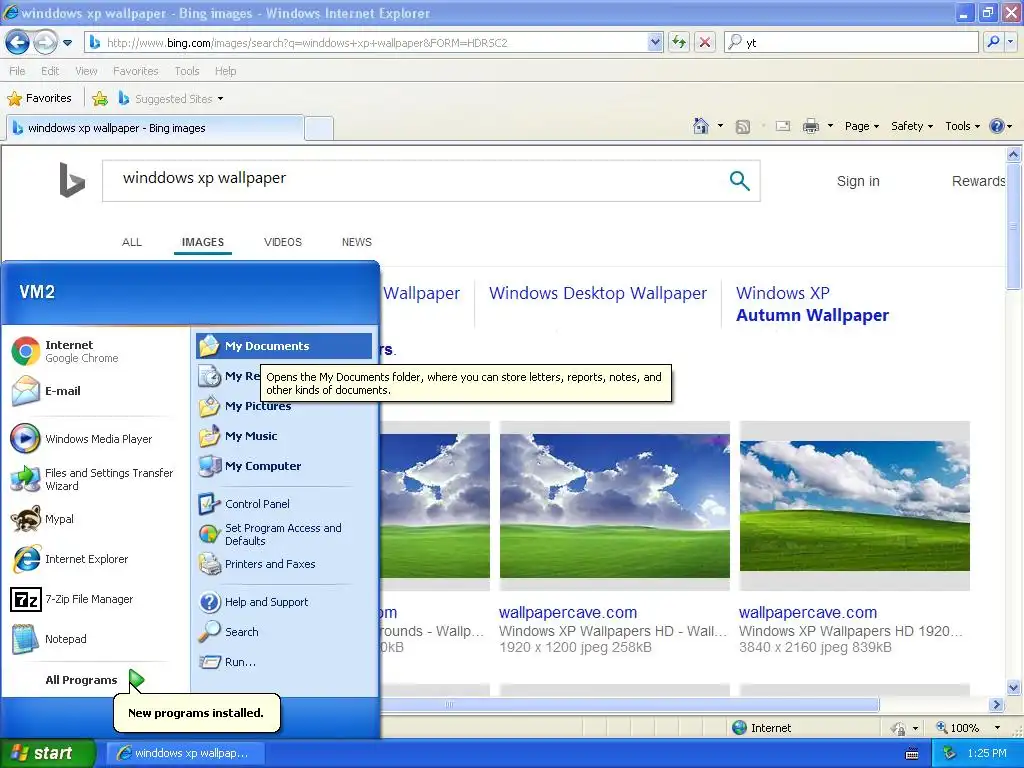Open the Run dialog
Screen dimensions: 1024x768
pos(284,662)
